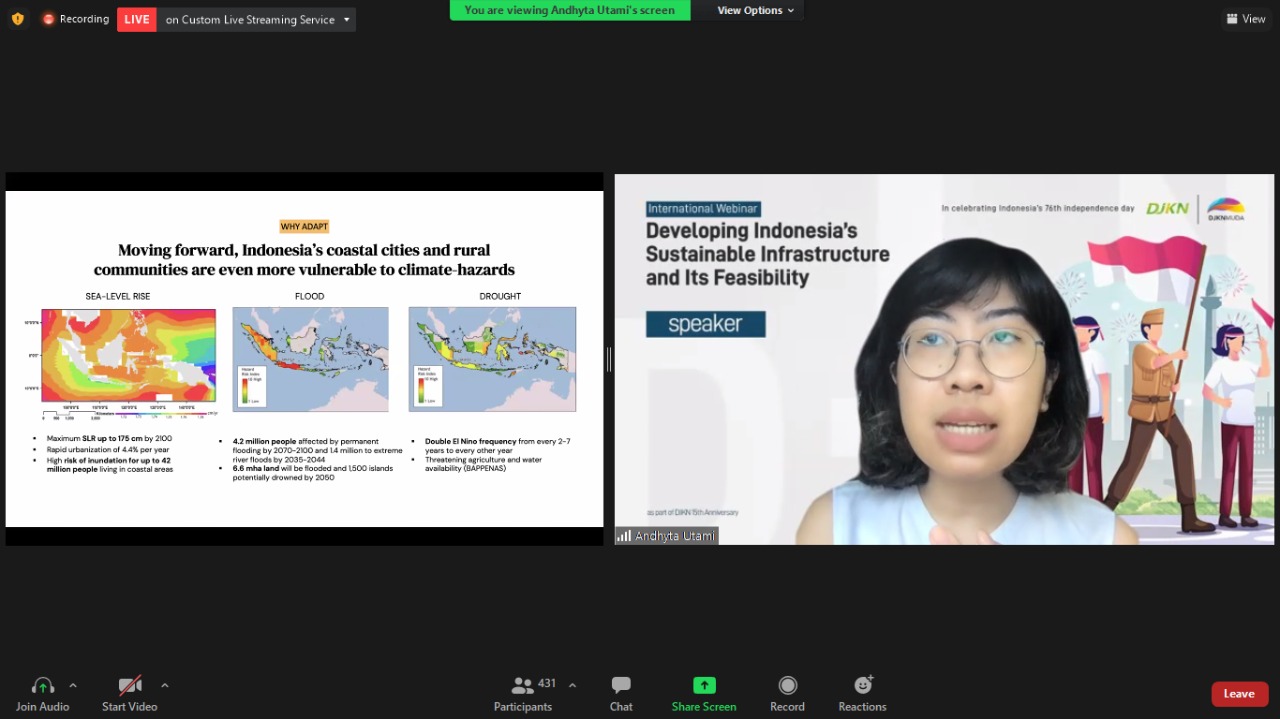Screen dimensions: 1280x719
Task: Start video with the camera icon
Action: (129, 686)
